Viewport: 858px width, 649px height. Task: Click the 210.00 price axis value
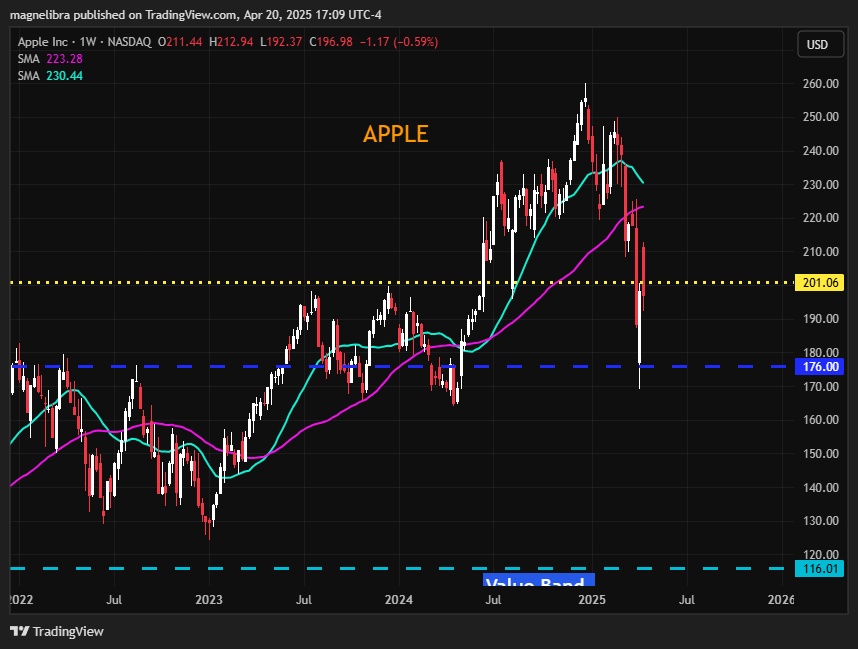[x=821, y=252]
